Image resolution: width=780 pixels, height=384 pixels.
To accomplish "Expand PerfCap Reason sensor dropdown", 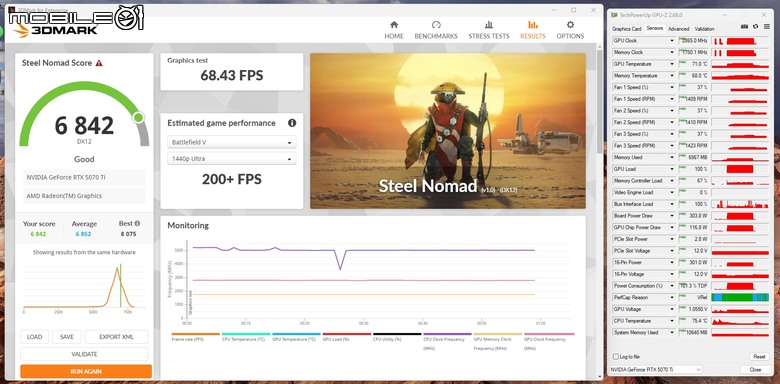I will (672, 297).
